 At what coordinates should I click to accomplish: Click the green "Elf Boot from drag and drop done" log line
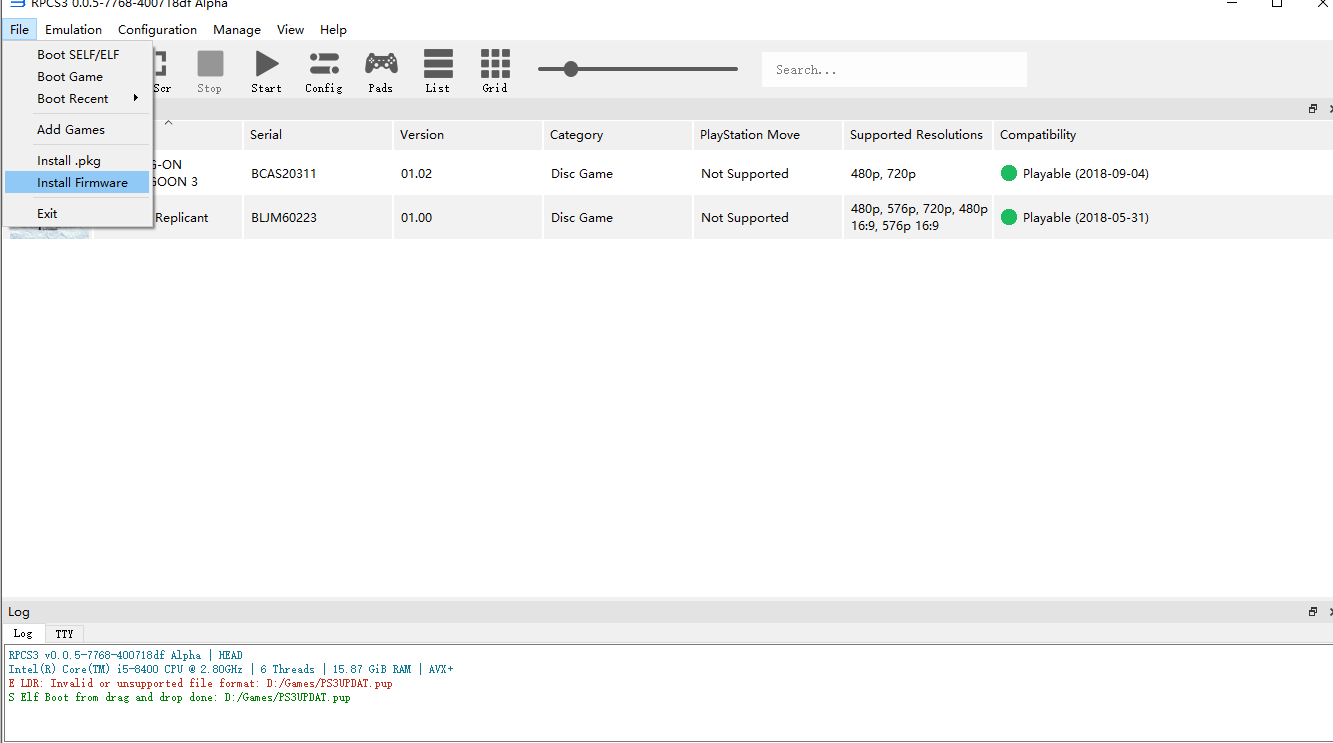(x=179, y=698)
